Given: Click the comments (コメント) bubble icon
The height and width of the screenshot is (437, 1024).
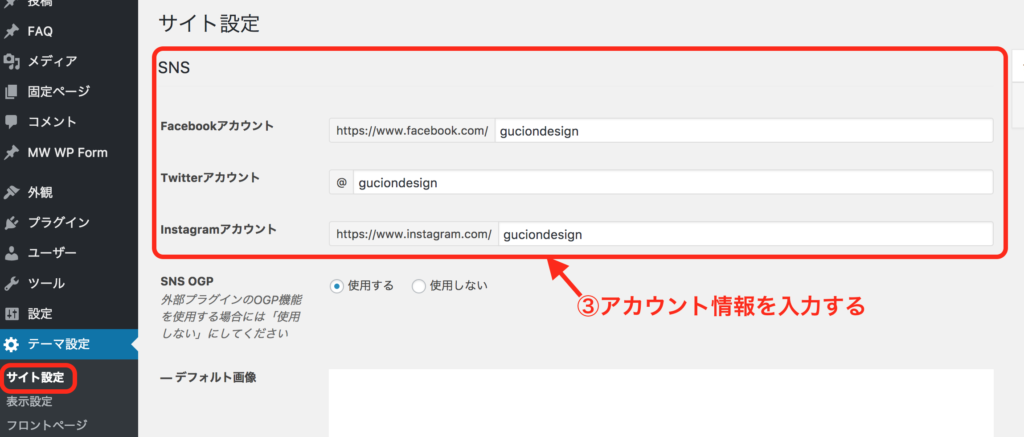Looking at the screenshot, I should (x=11, y=122).
